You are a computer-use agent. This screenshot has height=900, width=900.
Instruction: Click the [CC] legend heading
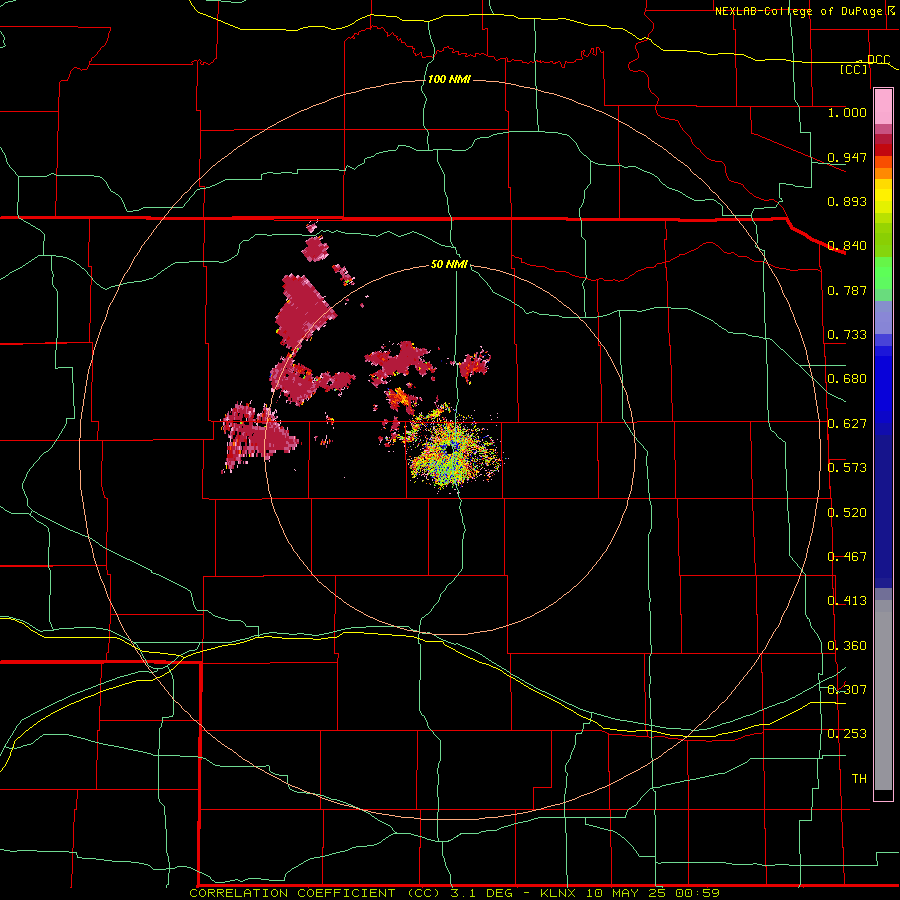tap(854, 69)
